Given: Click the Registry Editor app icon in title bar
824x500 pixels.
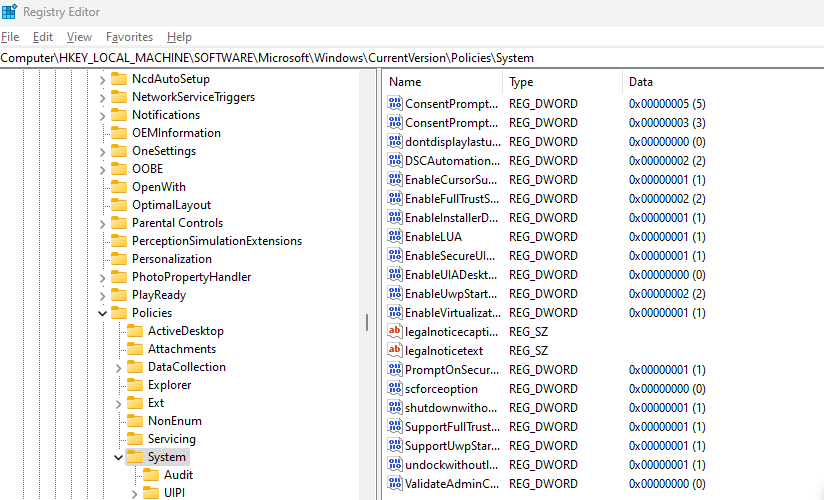Looking at the screenshot, I should [x=10, y=11].
